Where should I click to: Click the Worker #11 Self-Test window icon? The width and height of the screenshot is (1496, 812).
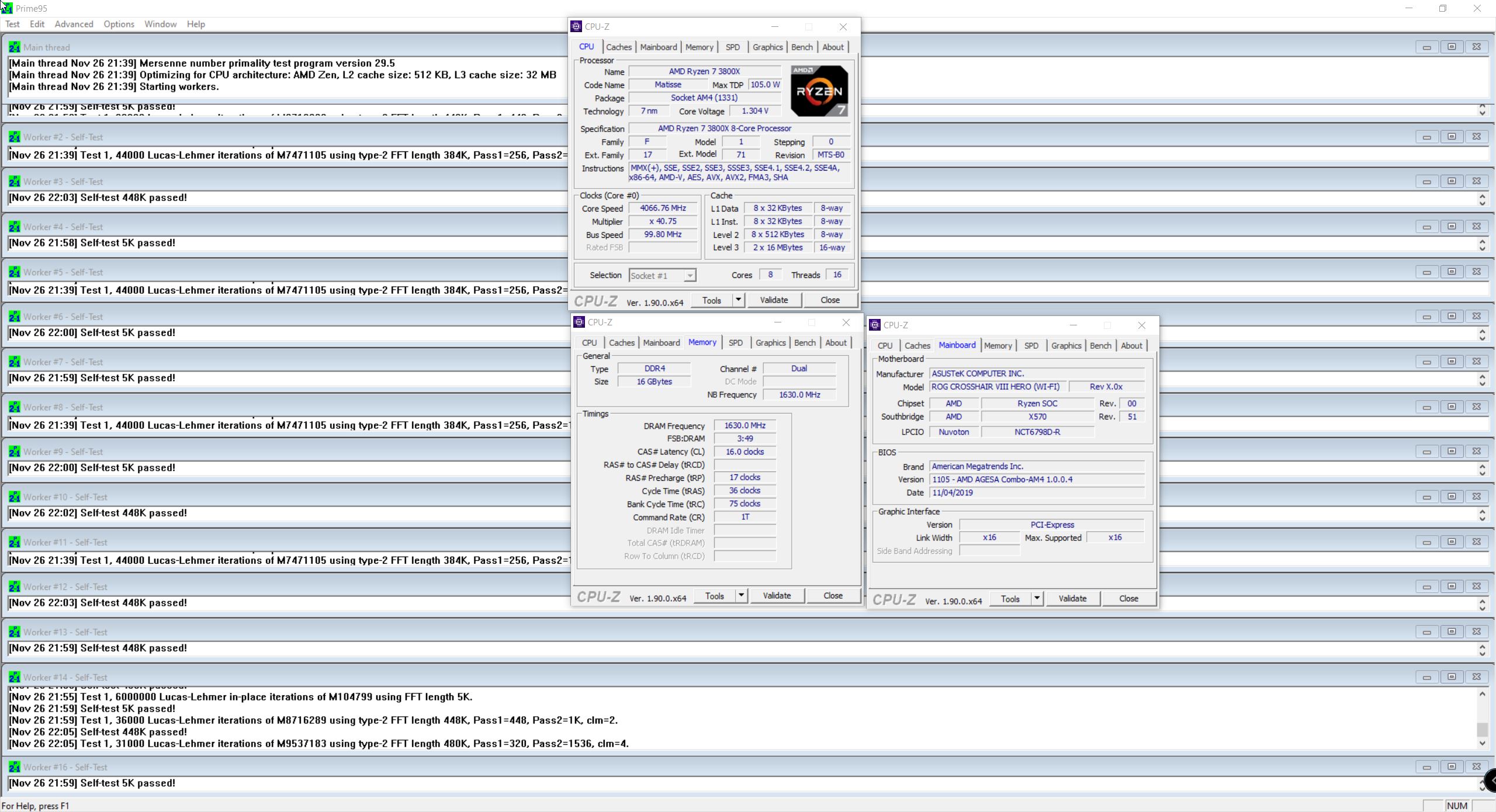click(14, 542)
